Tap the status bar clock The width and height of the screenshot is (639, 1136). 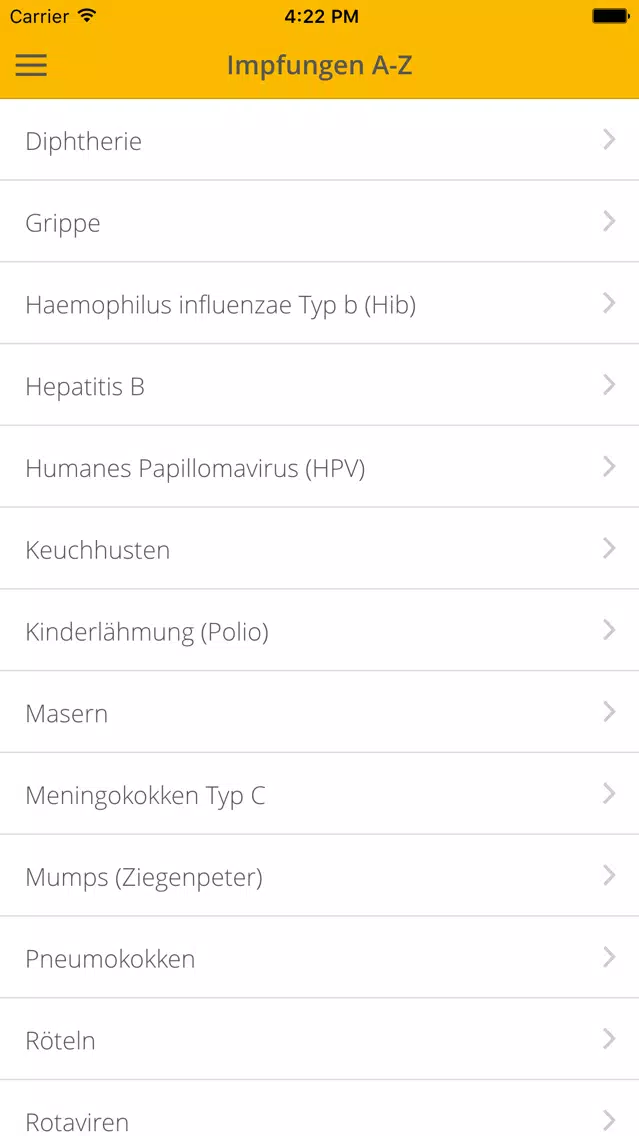pos(319,16)
